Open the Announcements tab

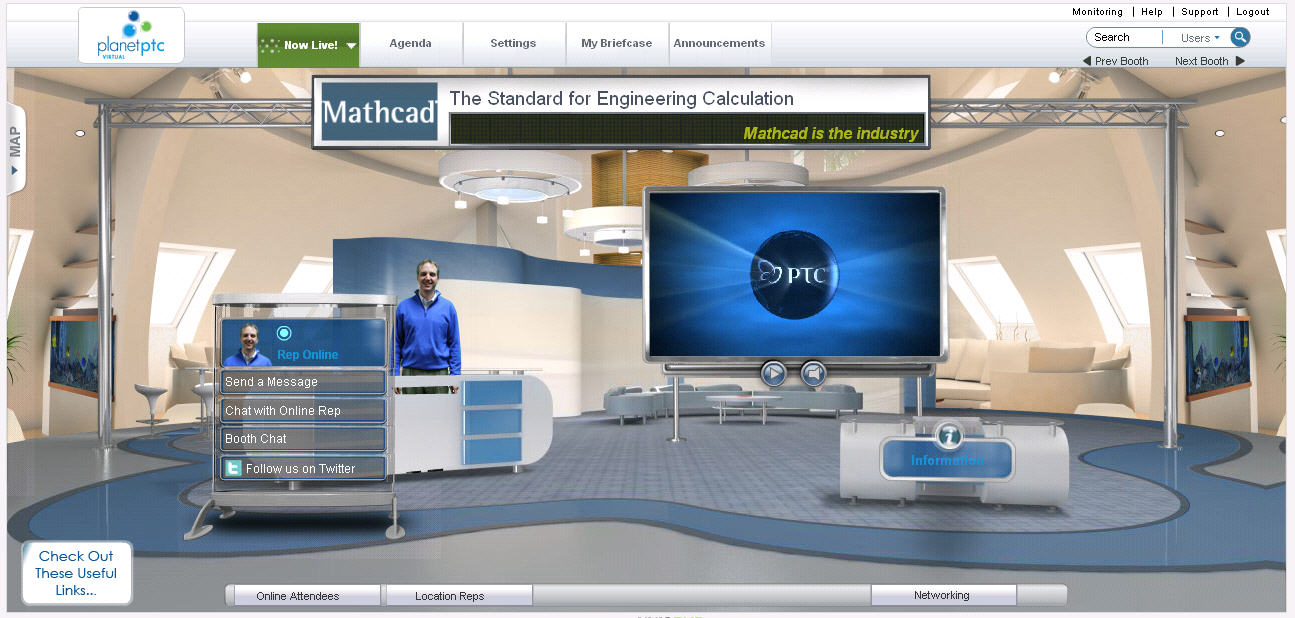point(719,44)
